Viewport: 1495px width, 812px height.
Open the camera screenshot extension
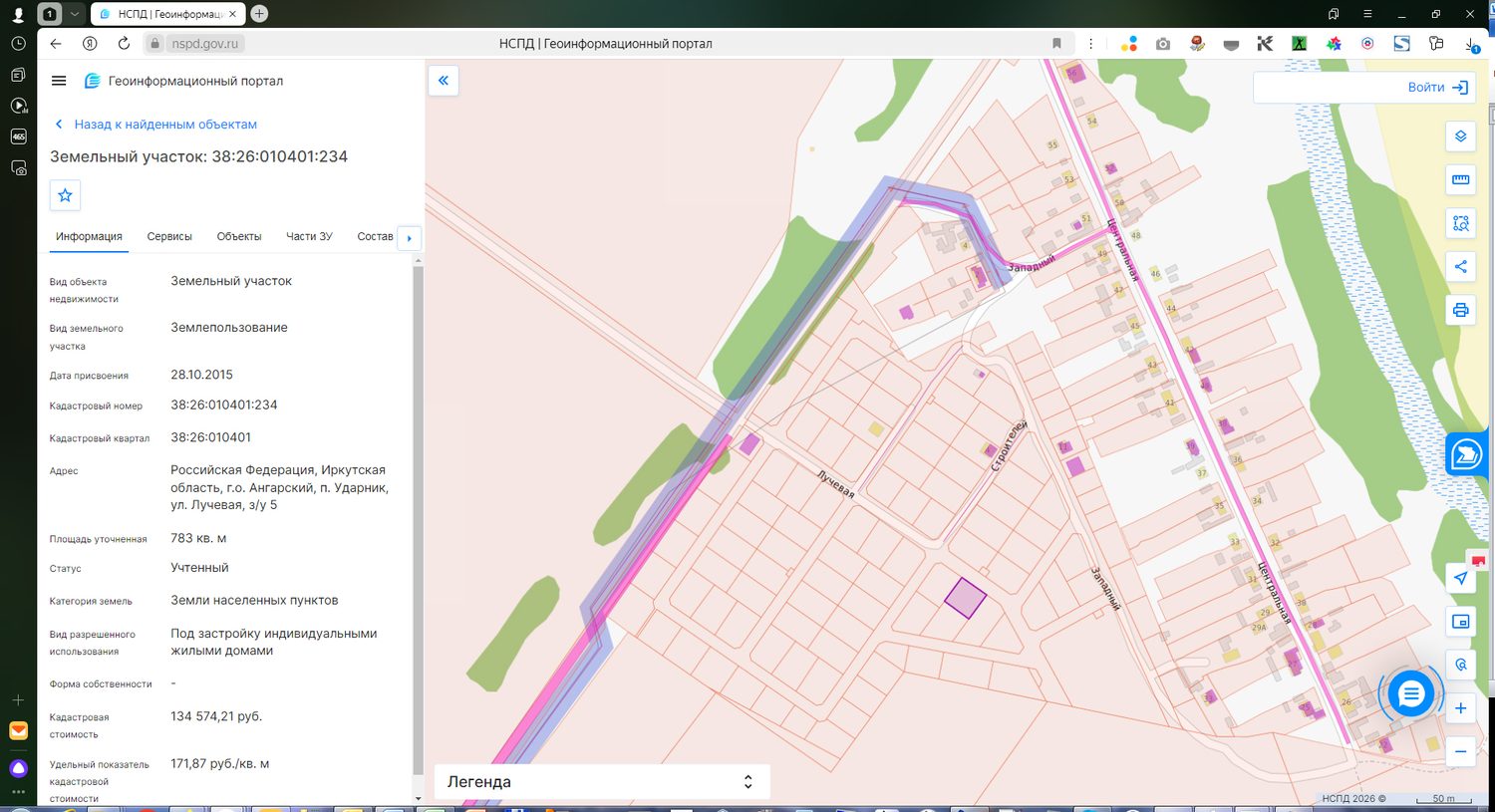click(1163, 44)
